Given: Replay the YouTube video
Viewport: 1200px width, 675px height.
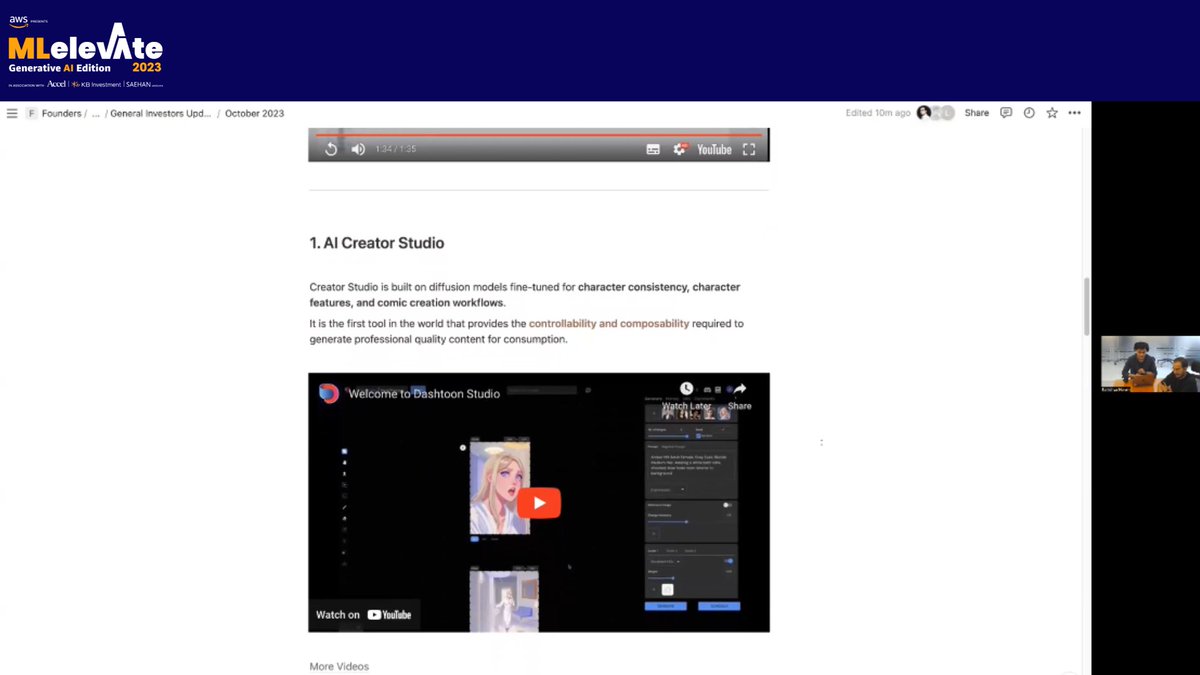Looking at the screenshot, I should pos(331,148).
